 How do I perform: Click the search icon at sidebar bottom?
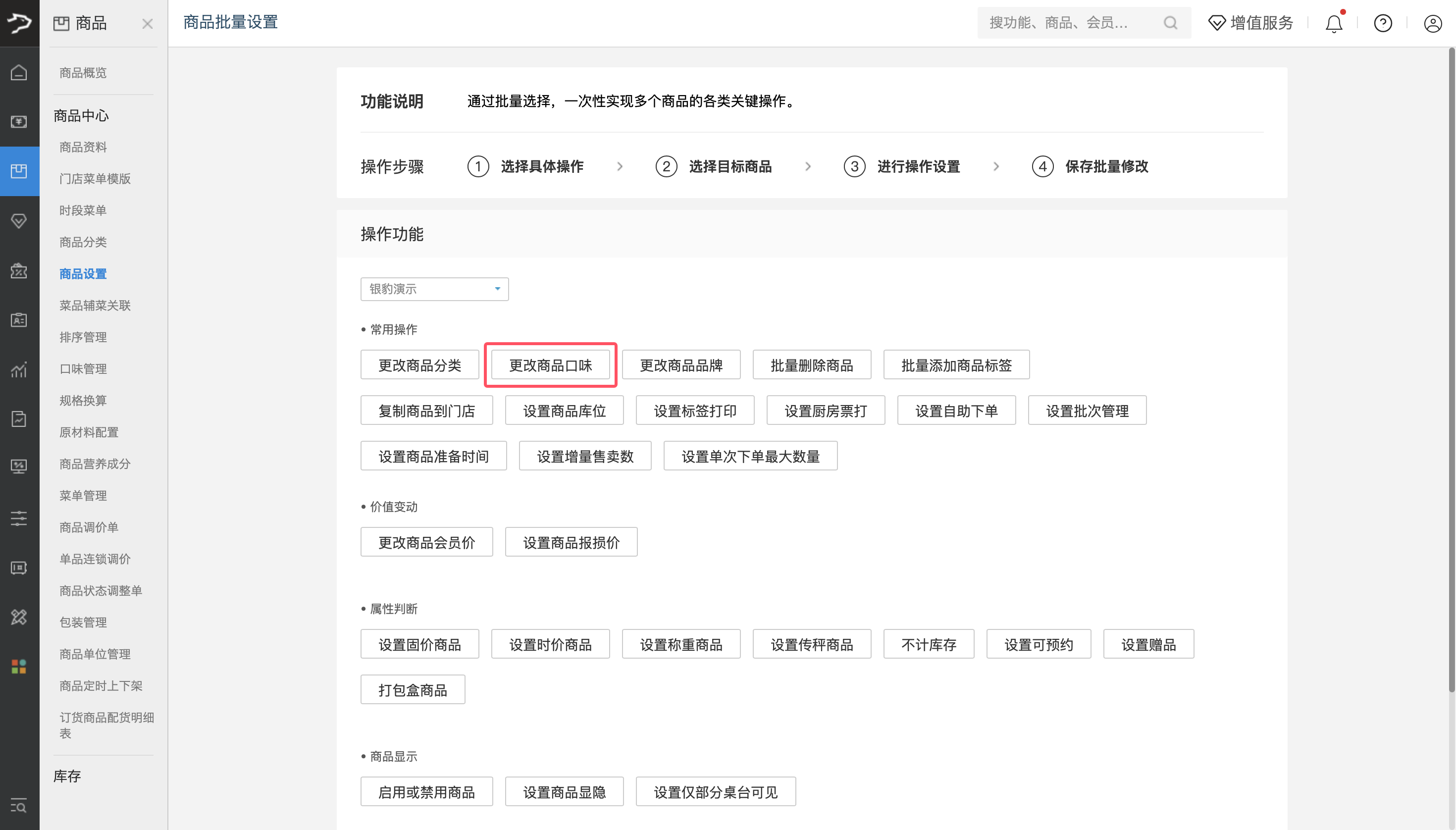click(19, 806)
